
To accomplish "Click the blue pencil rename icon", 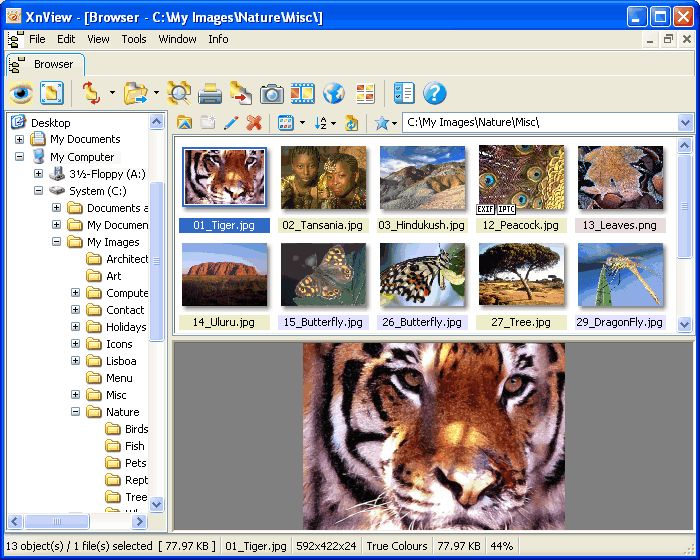I will (x=231, y=123).
